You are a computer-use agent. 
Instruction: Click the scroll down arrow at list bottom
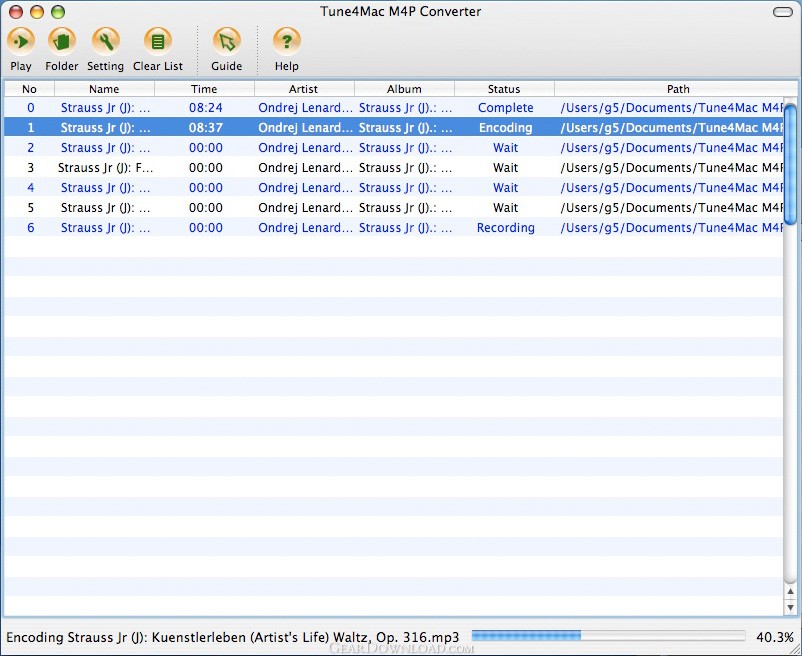click(791, 607)
